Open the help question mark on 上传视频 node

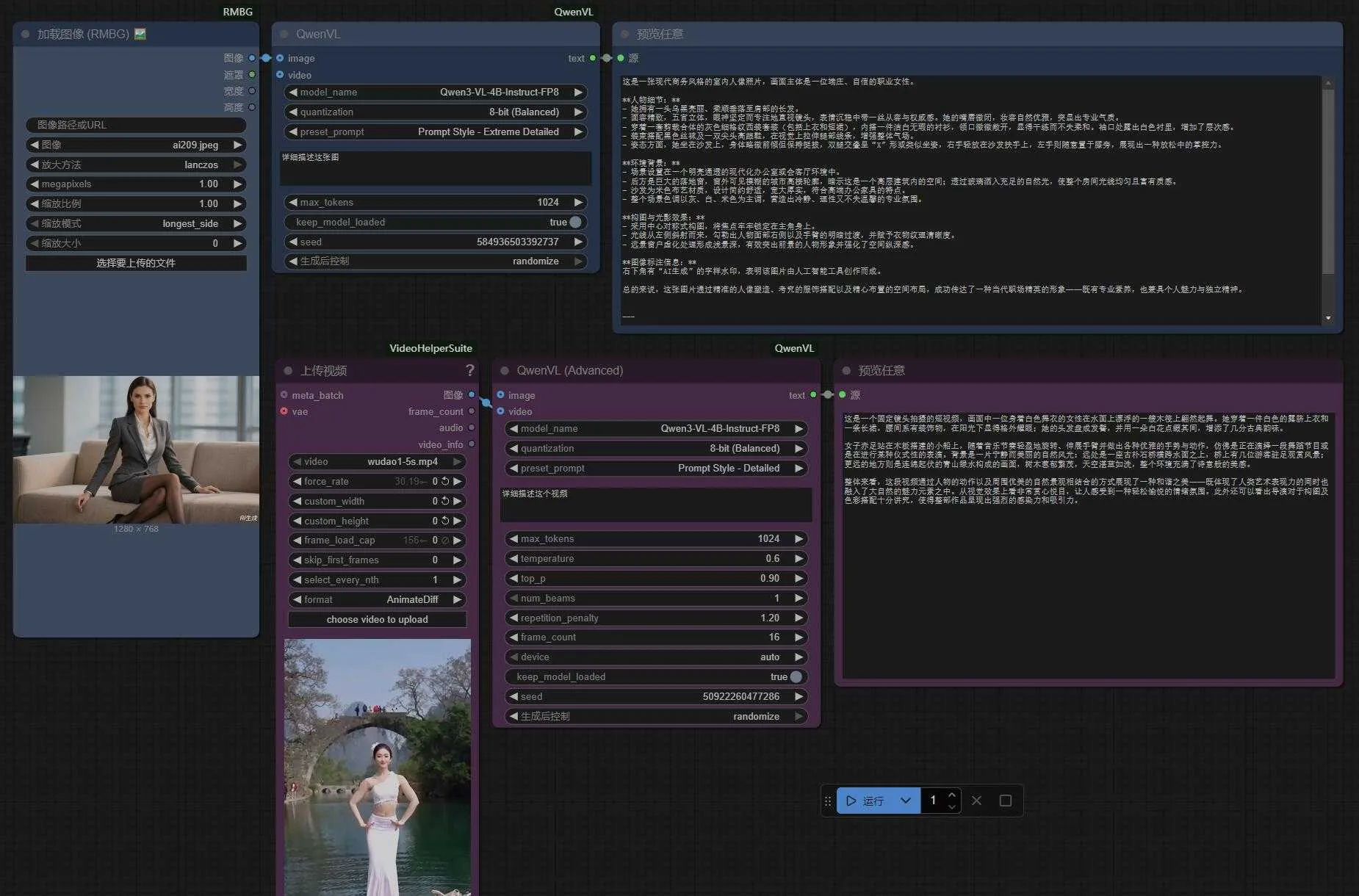469,370
